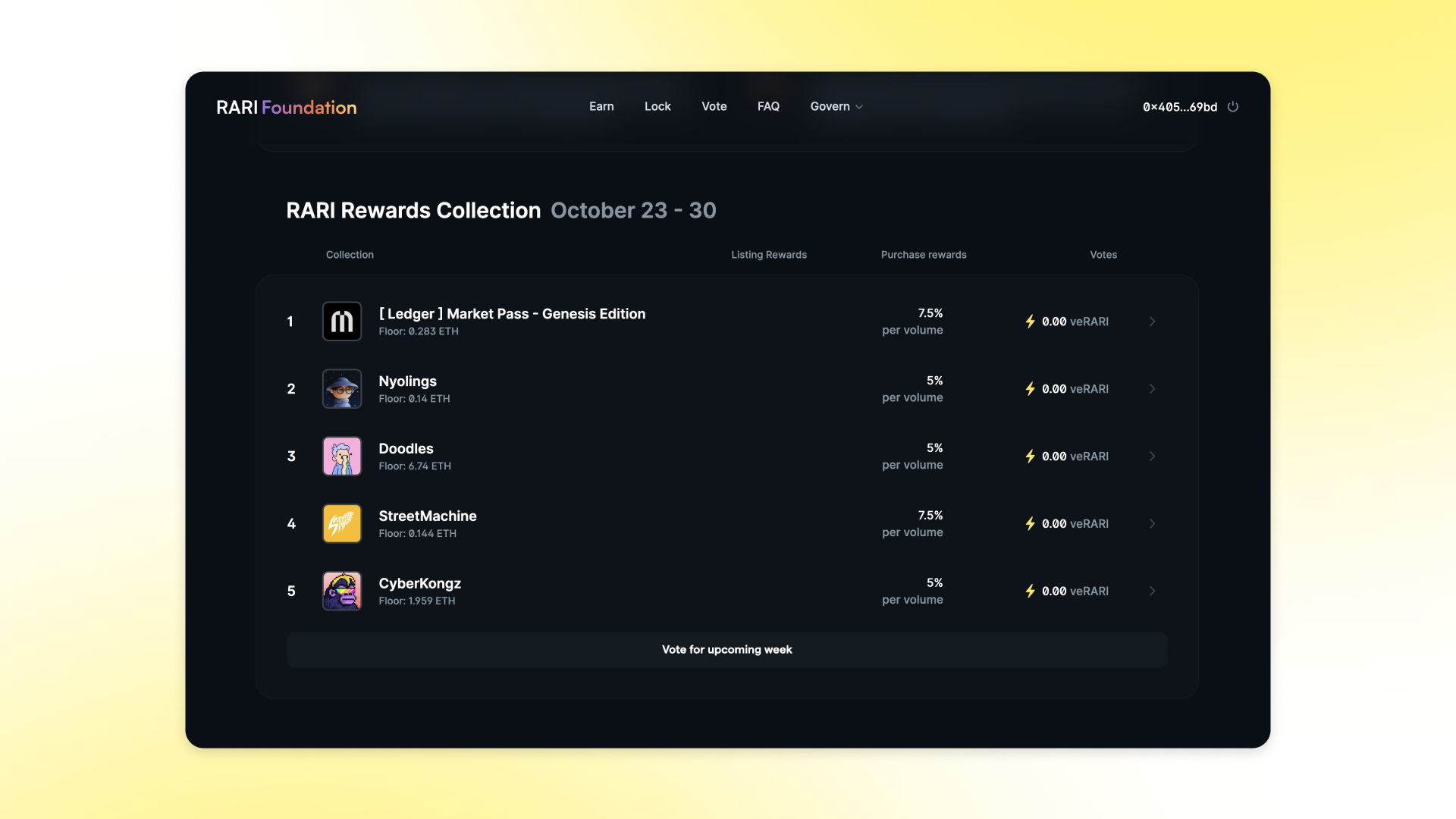The height and width of the screenshot is (819, 1456).
Task: Click the CyberKongz ape avatar
Action: 342,591
